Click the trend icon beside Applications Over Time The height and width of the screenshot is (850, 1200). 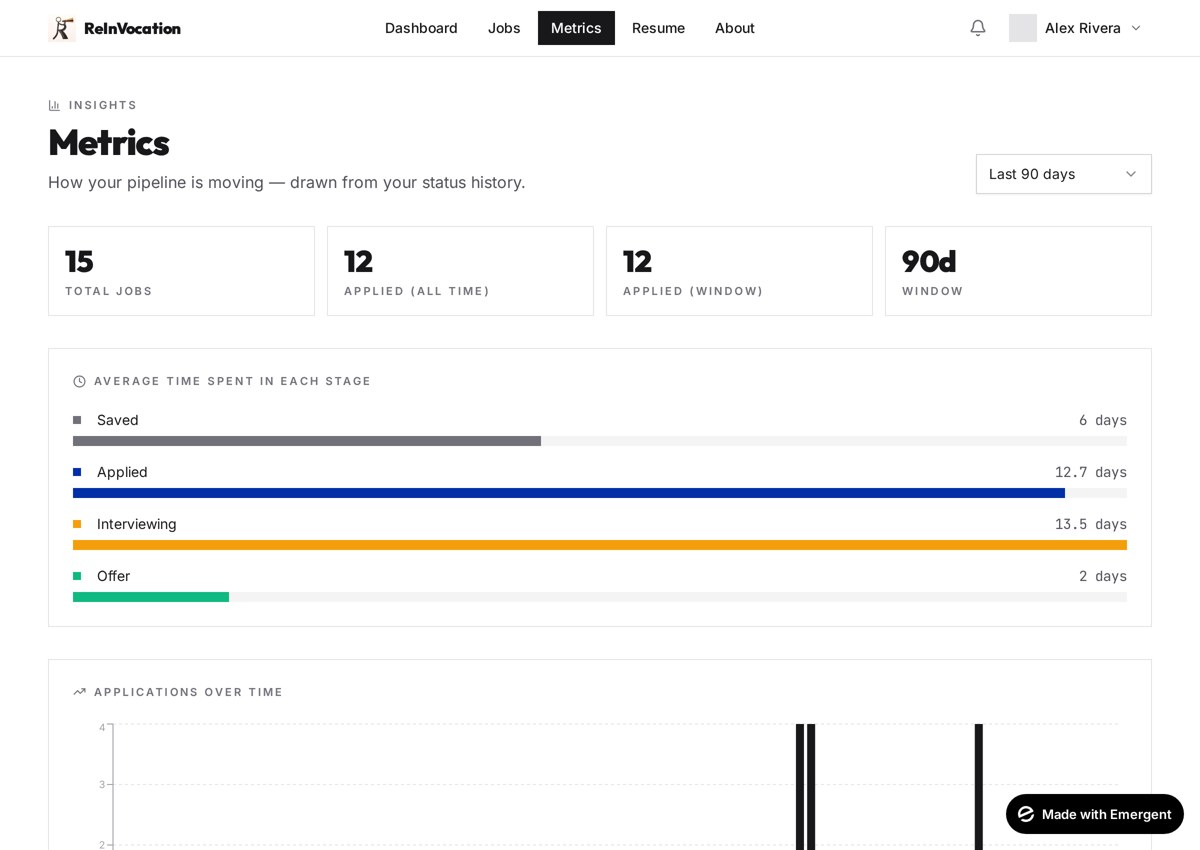(x=80, y=692)
